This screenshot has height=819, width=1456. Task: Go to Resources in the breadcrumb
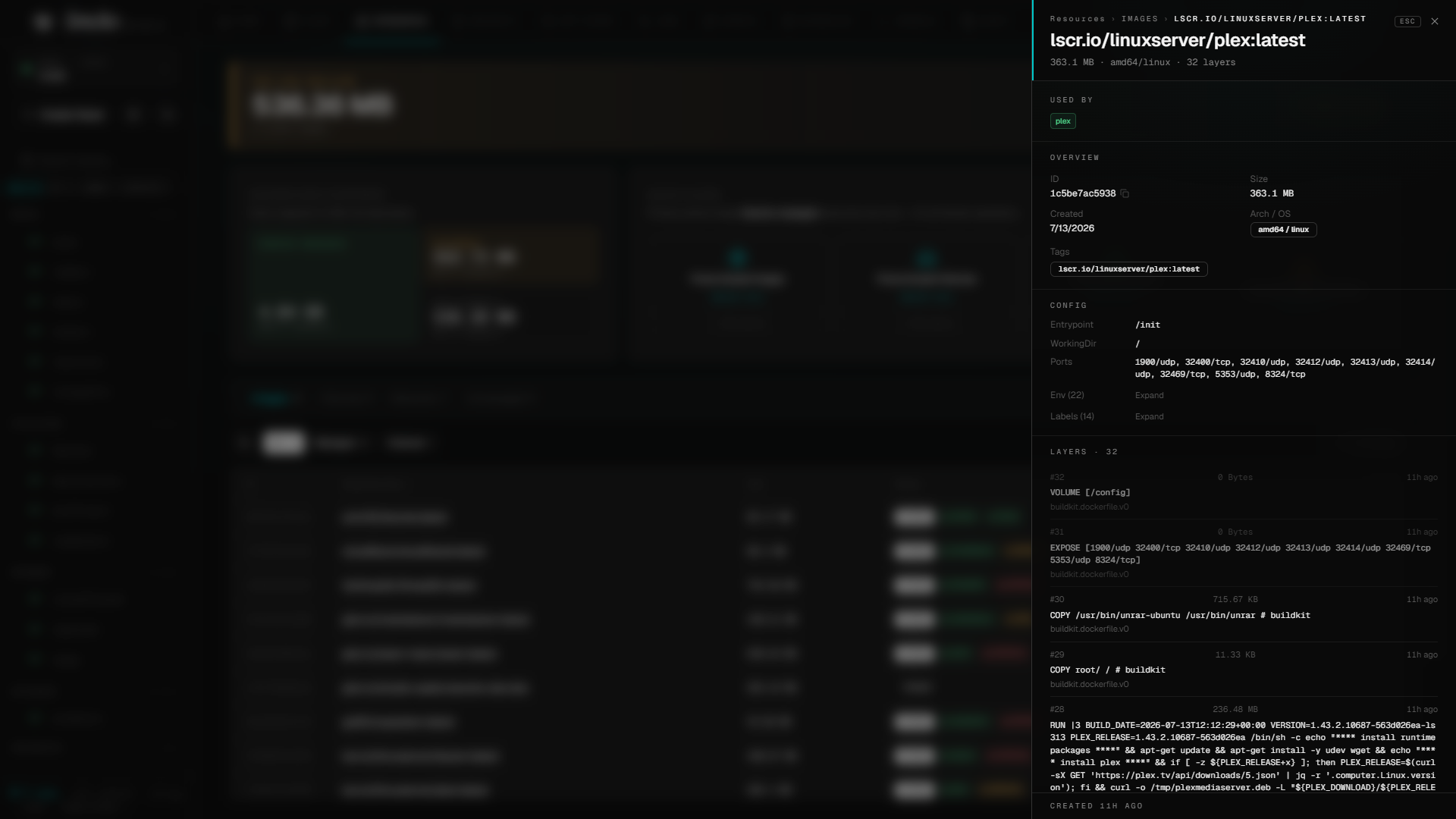[1078, 19]
